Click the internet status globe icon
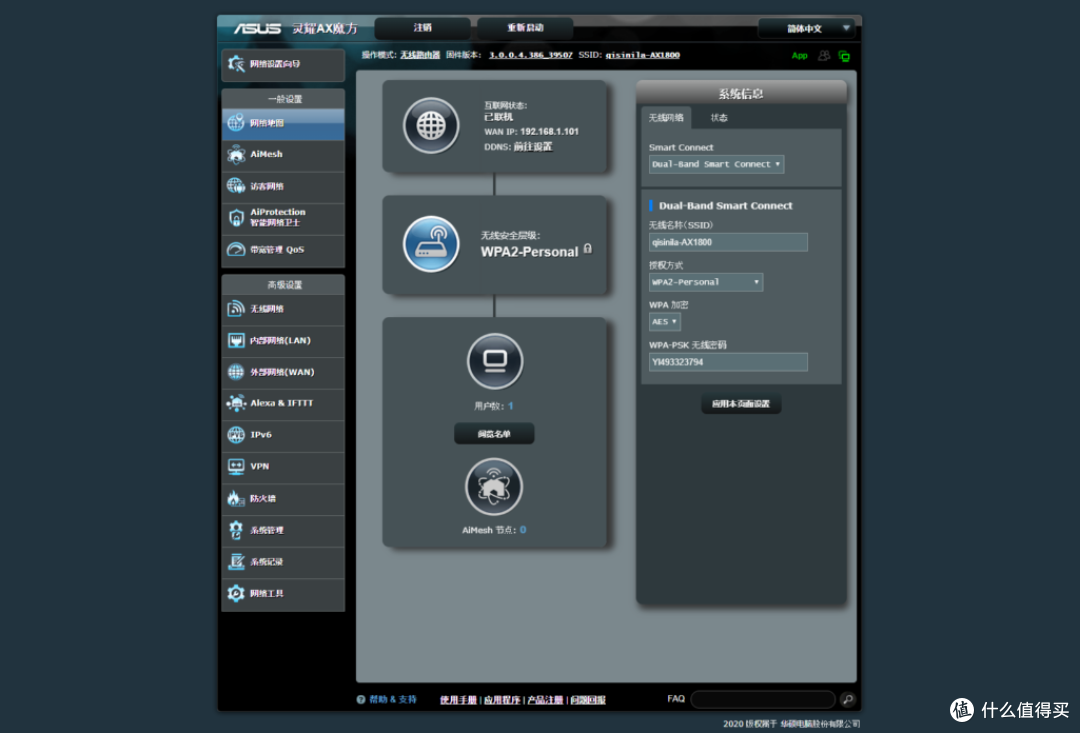This screenshot has width=1080, height=733. pyautogui.click(x=431, y=125)
